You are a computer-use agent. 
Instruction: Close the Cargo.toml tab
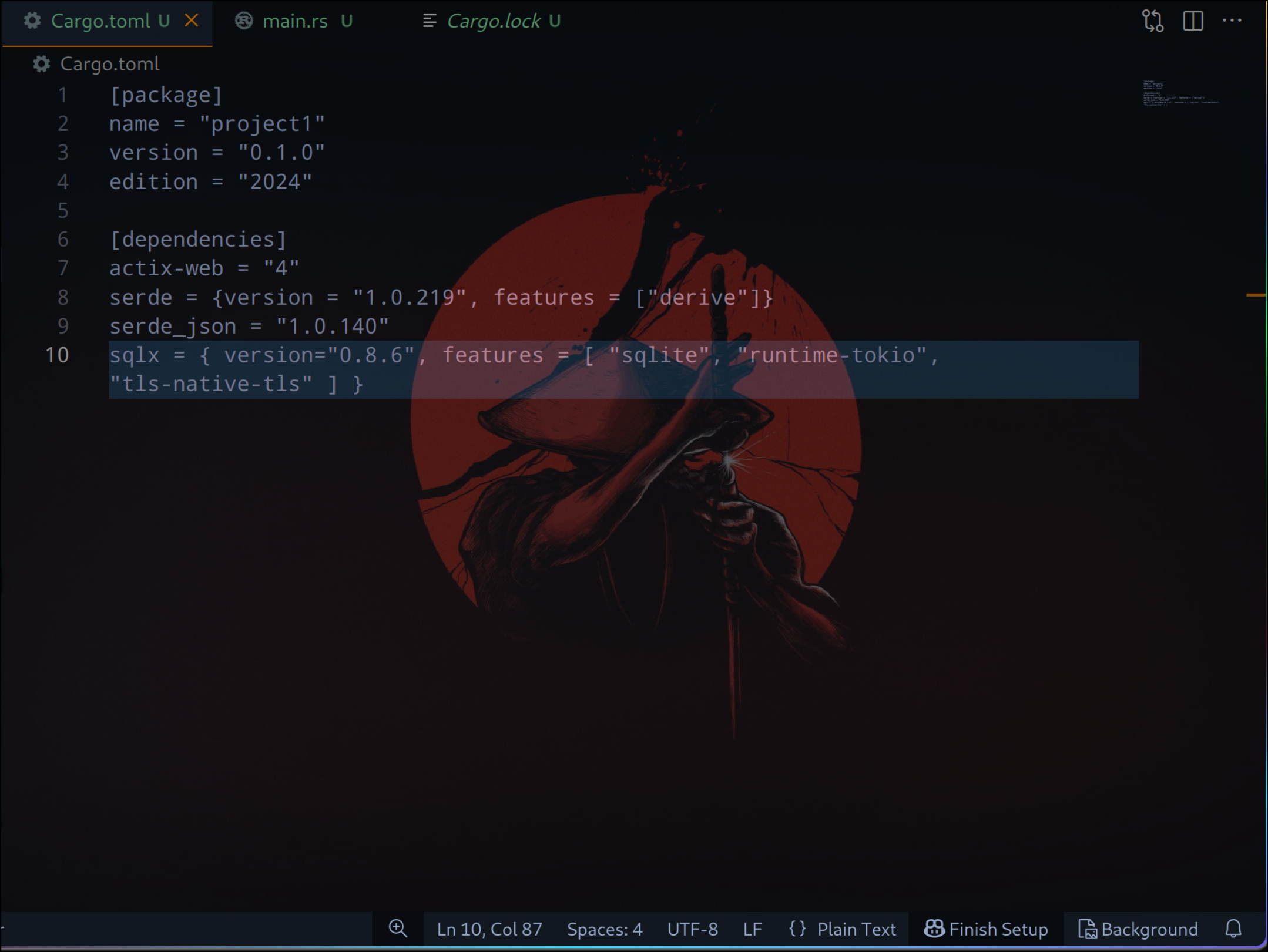coord(192,21)
